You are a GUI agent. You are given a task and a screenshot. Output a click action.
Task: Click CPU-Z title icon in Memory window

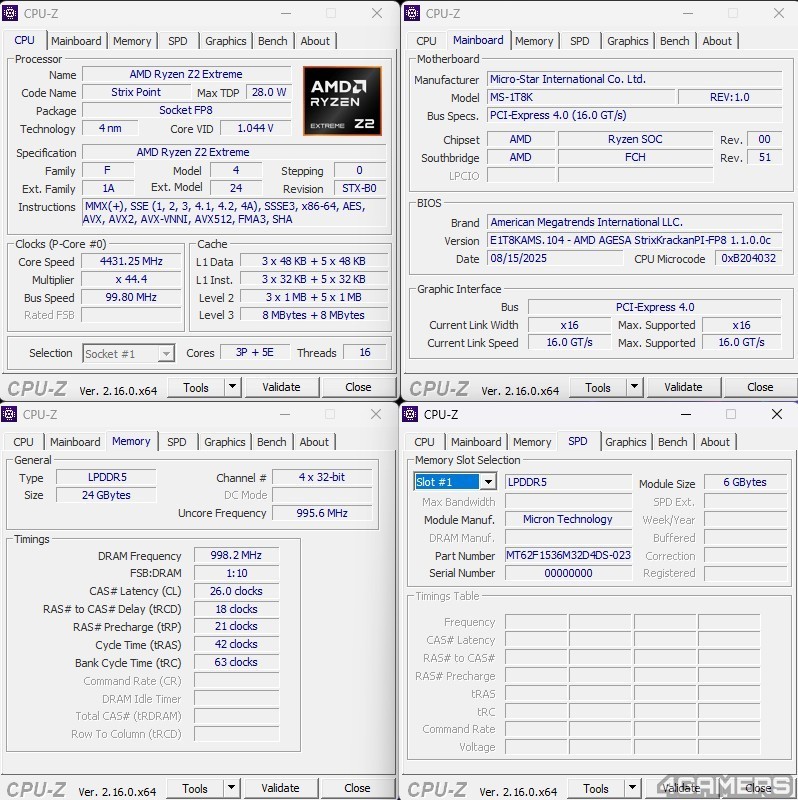pos(11,414)
